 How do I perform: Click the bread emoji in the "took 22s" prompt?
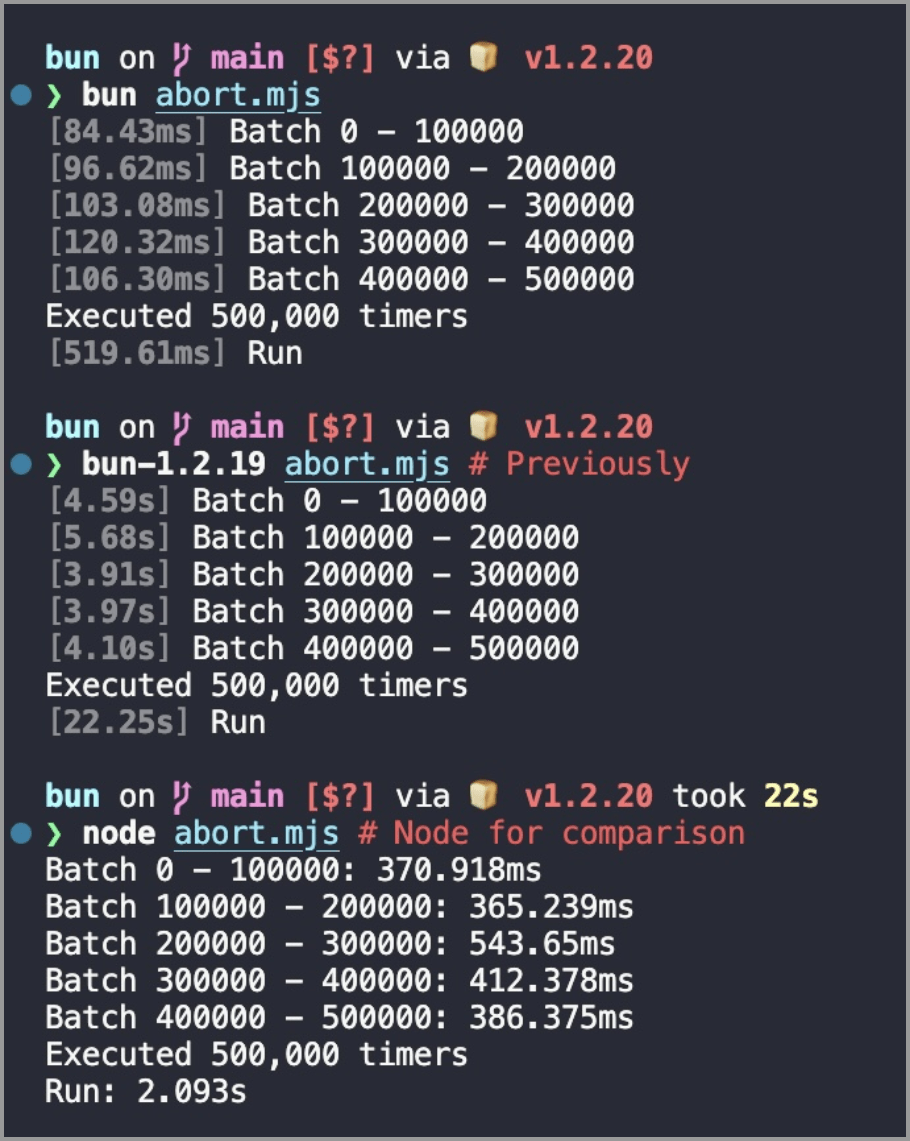click(483, 797)
